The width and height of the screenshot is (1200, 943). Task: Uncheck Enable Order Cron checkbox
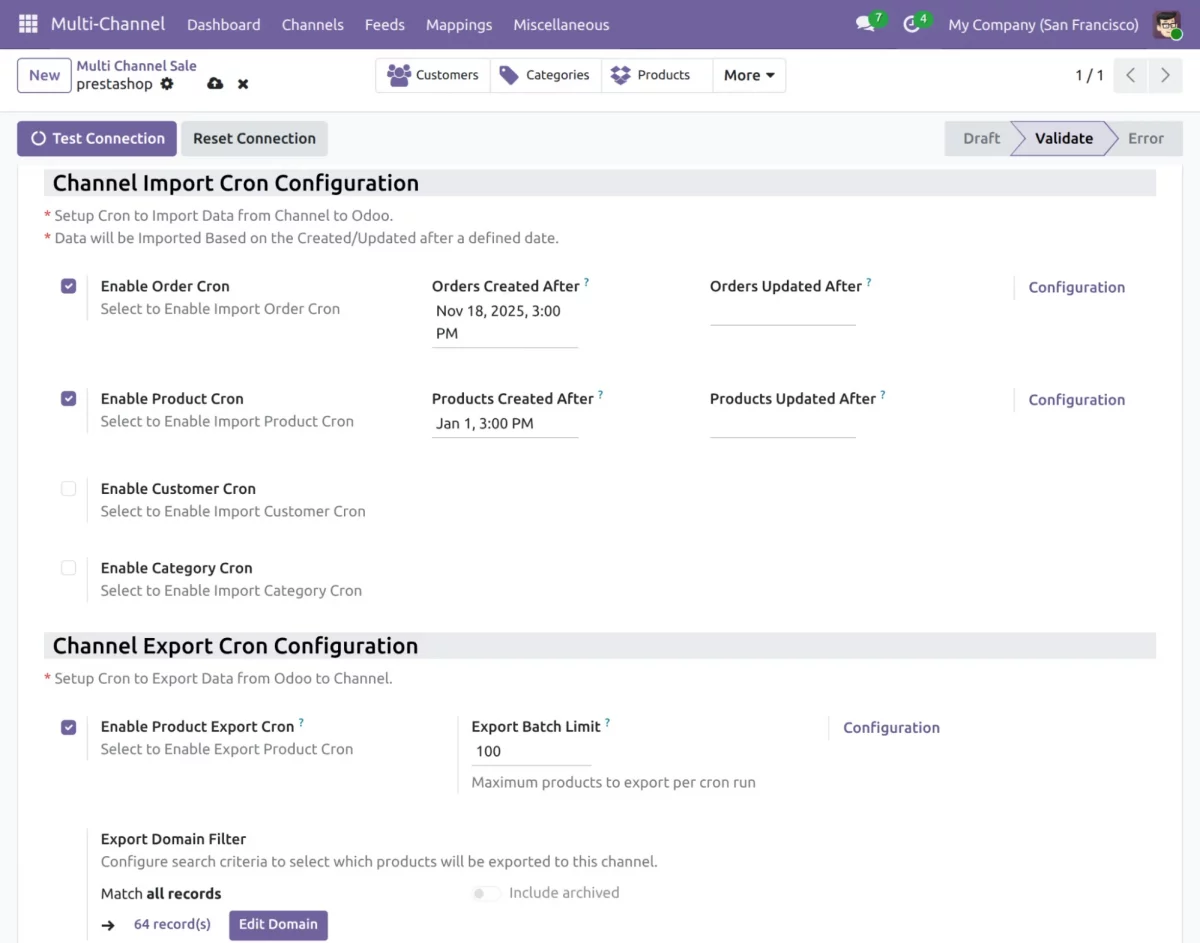68,286
